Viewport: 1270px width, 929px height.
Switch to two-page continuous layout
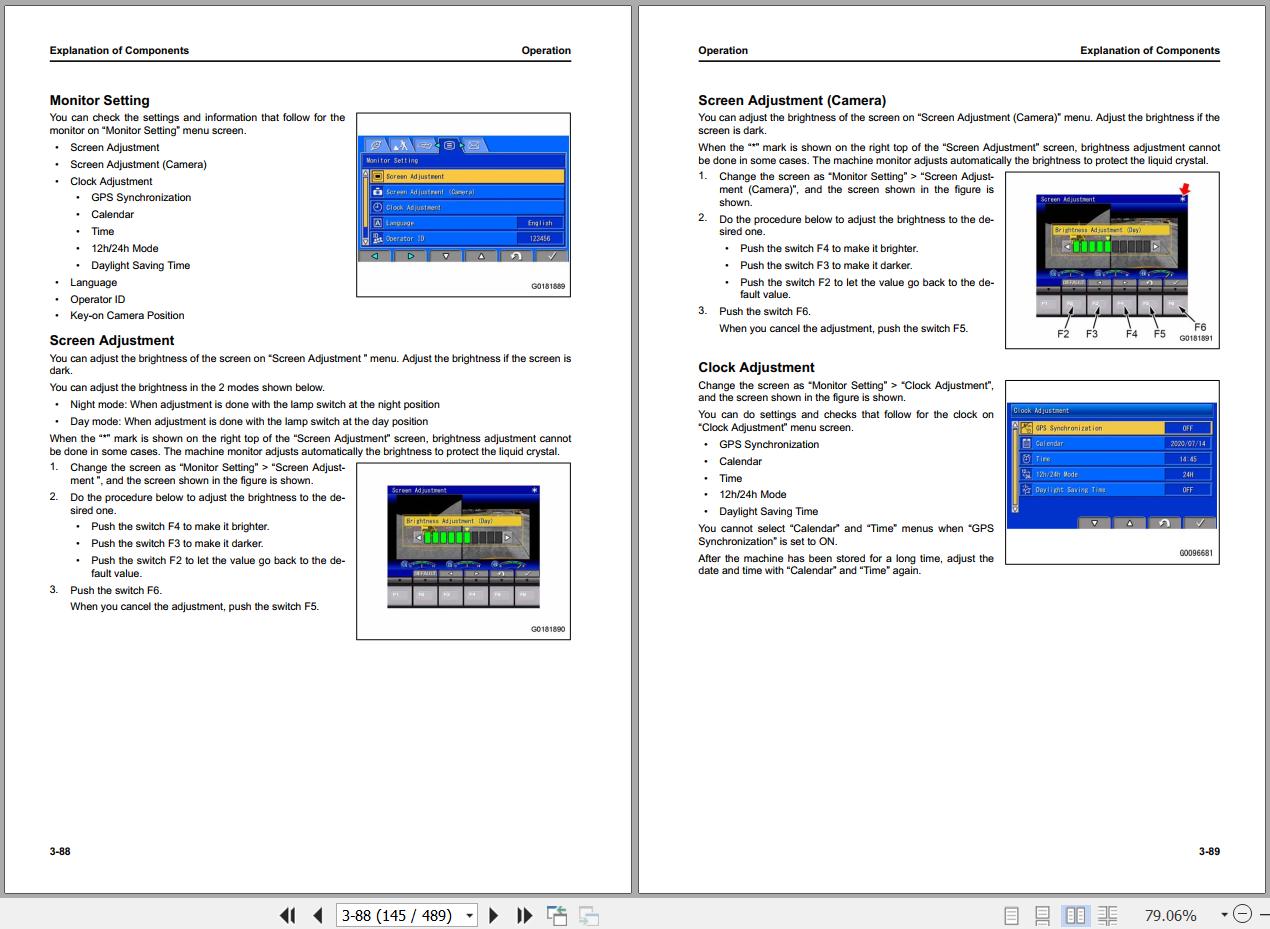click(1107, 915)
